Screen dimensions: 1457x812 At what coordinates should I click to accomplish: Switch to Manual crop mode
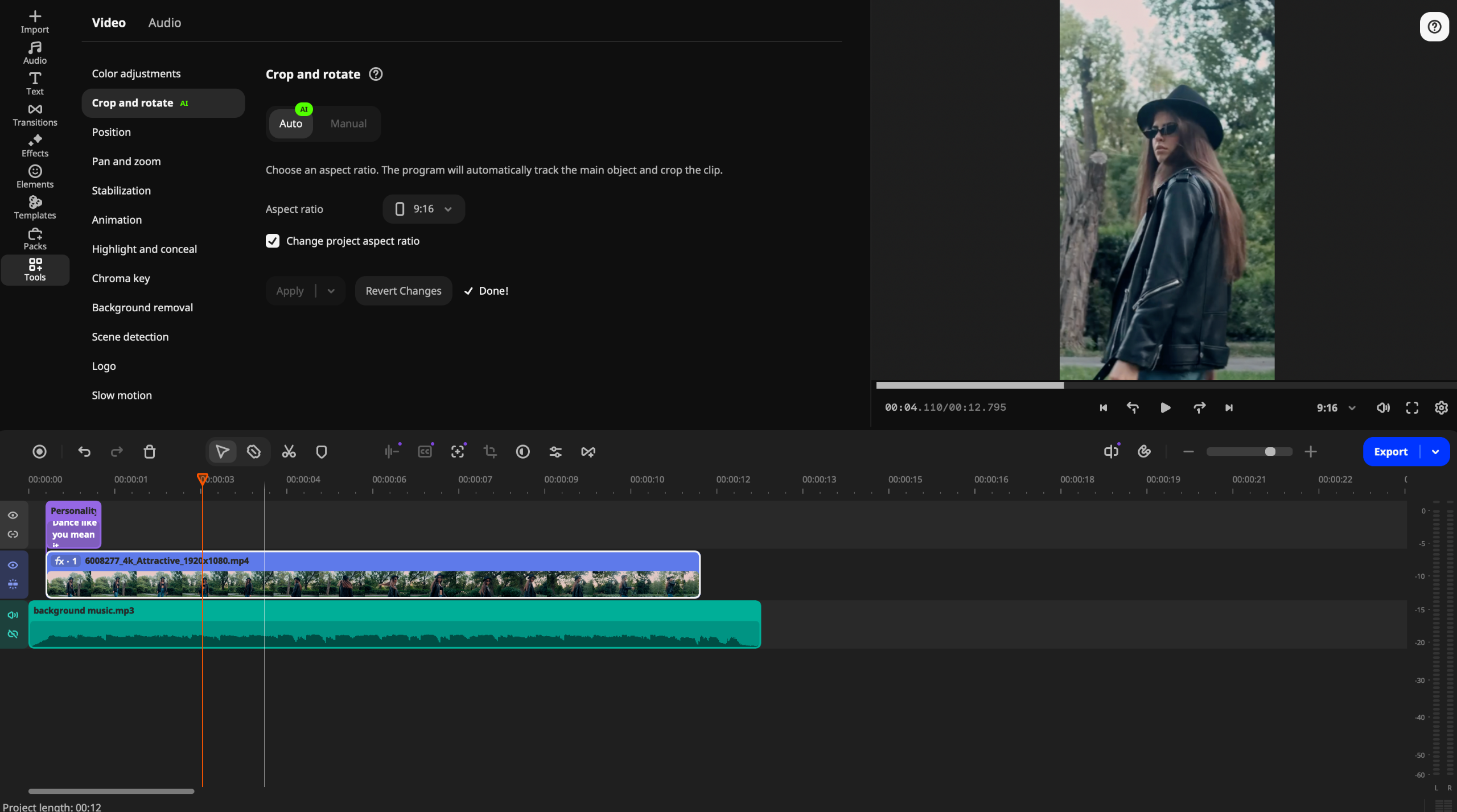click(348, 123)
